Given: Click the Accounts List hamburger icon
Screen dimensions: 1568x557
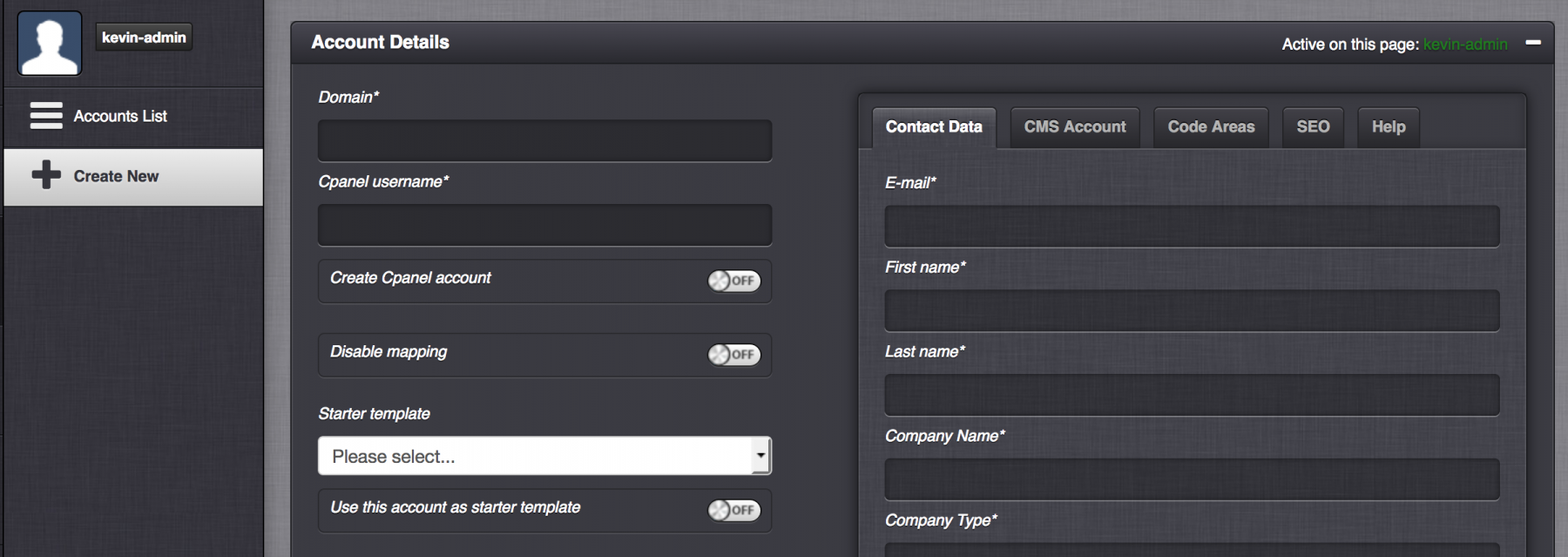Looking at the screenshot, I should (46, 116).
